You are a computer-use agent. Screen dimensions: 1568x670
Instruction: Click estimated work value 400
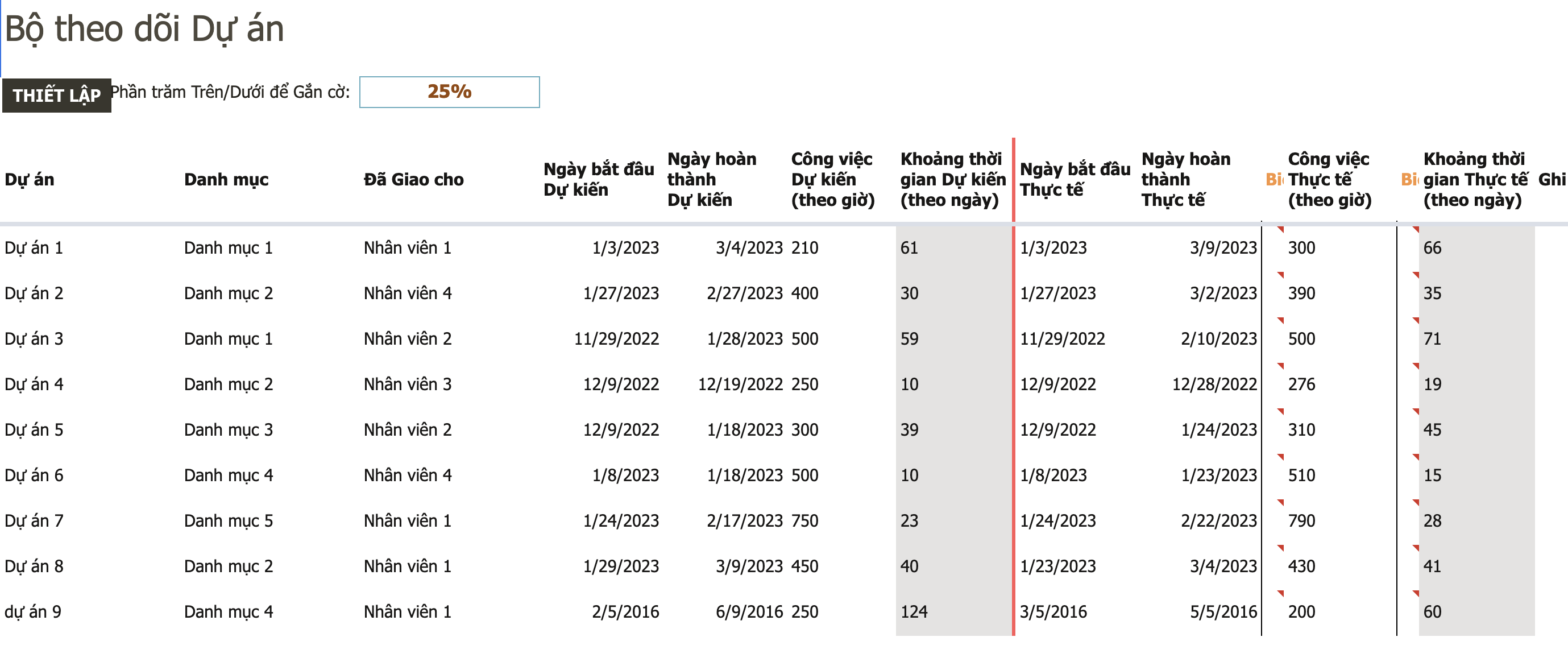(x=804, y=293)
